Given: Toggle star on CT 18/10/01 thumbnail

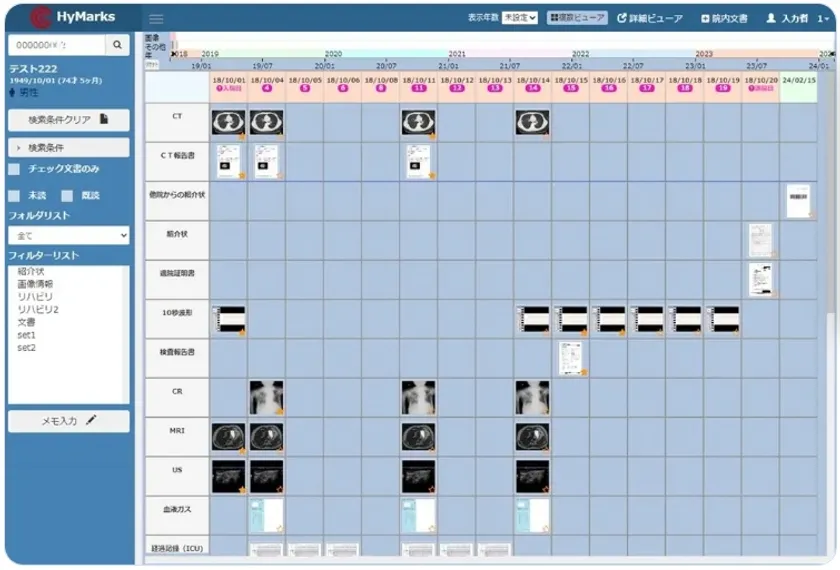Looking at the screenshot, I should tap(242, 137).
